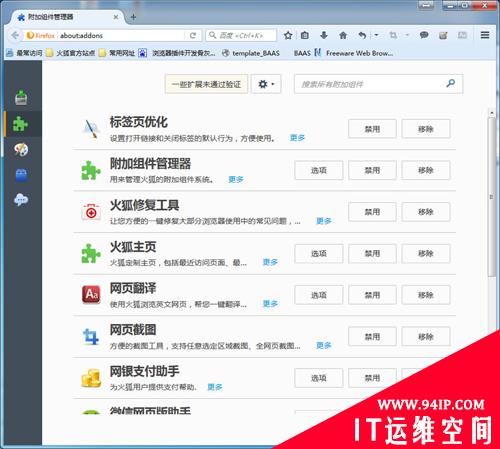This screenshot has width=500, height=449.
Task: Remove the 火狐主页 extension
Action: (x=426, y=253)
